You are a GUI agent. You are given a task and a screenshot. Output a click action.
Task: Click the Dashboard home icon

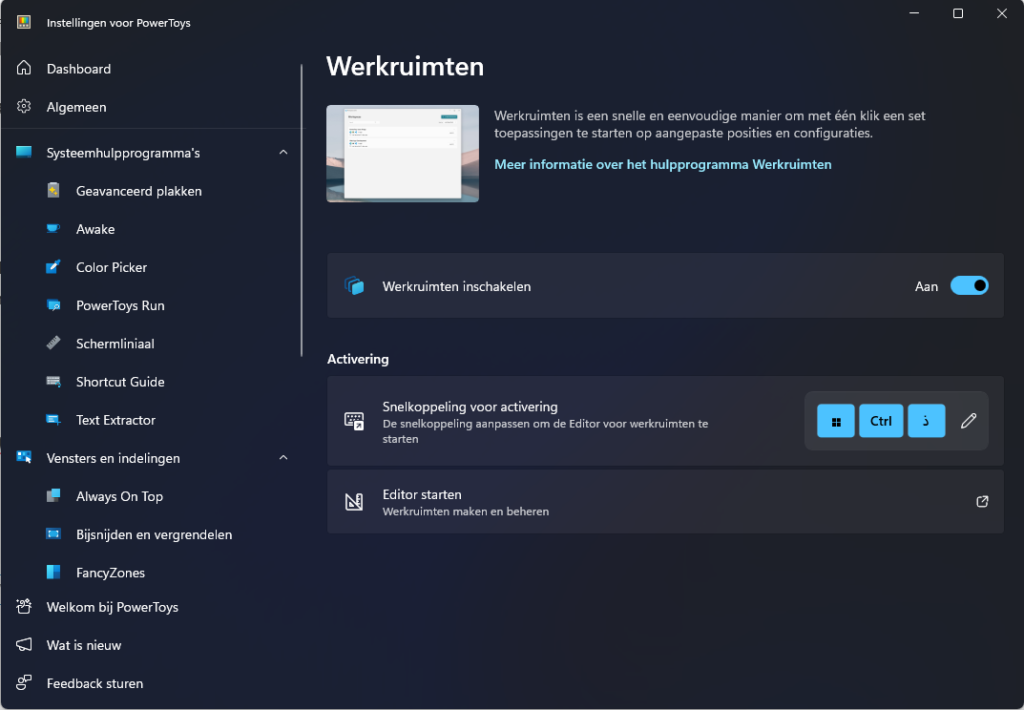tap(24, 68)
